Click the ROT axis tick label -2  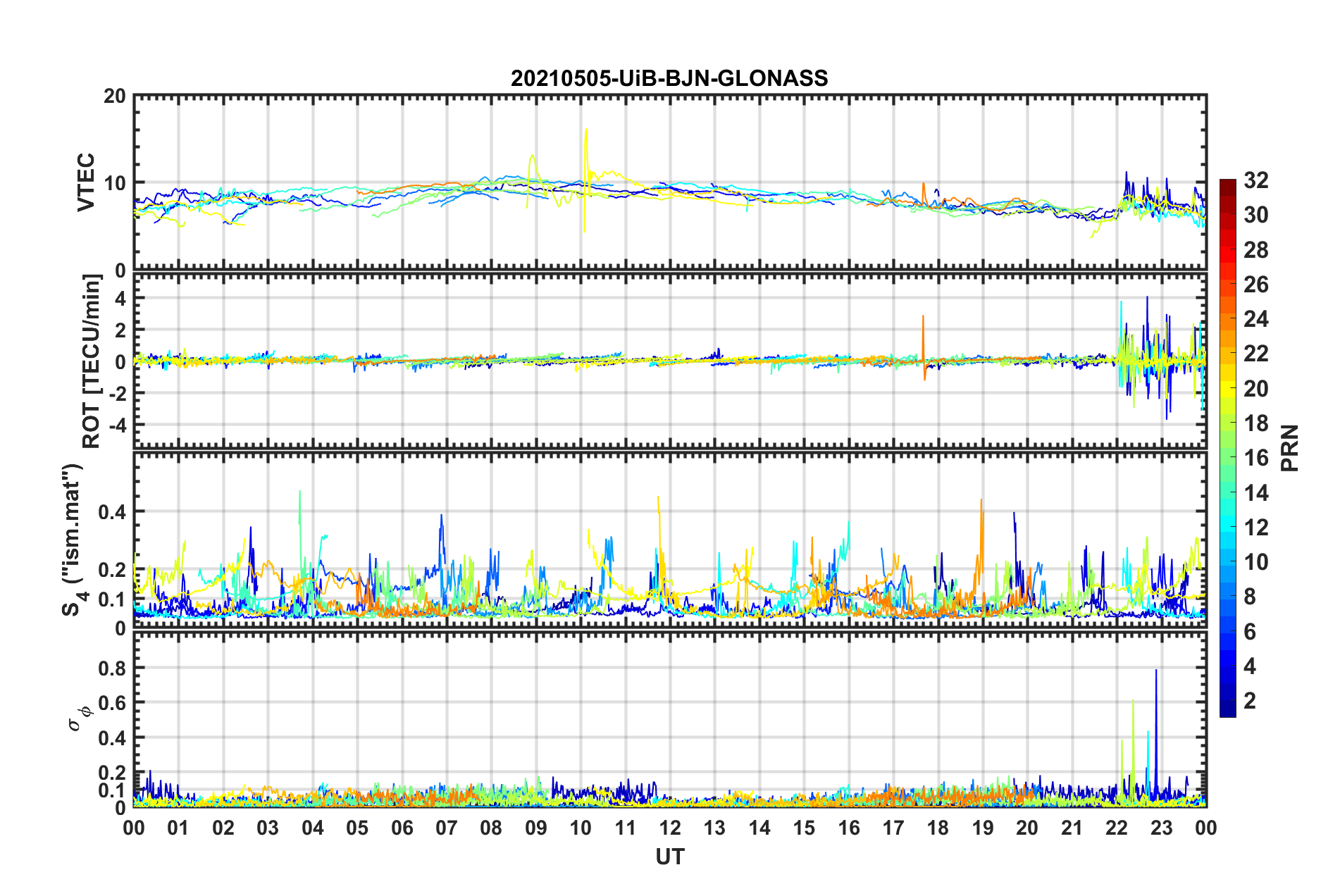[118, 393]
